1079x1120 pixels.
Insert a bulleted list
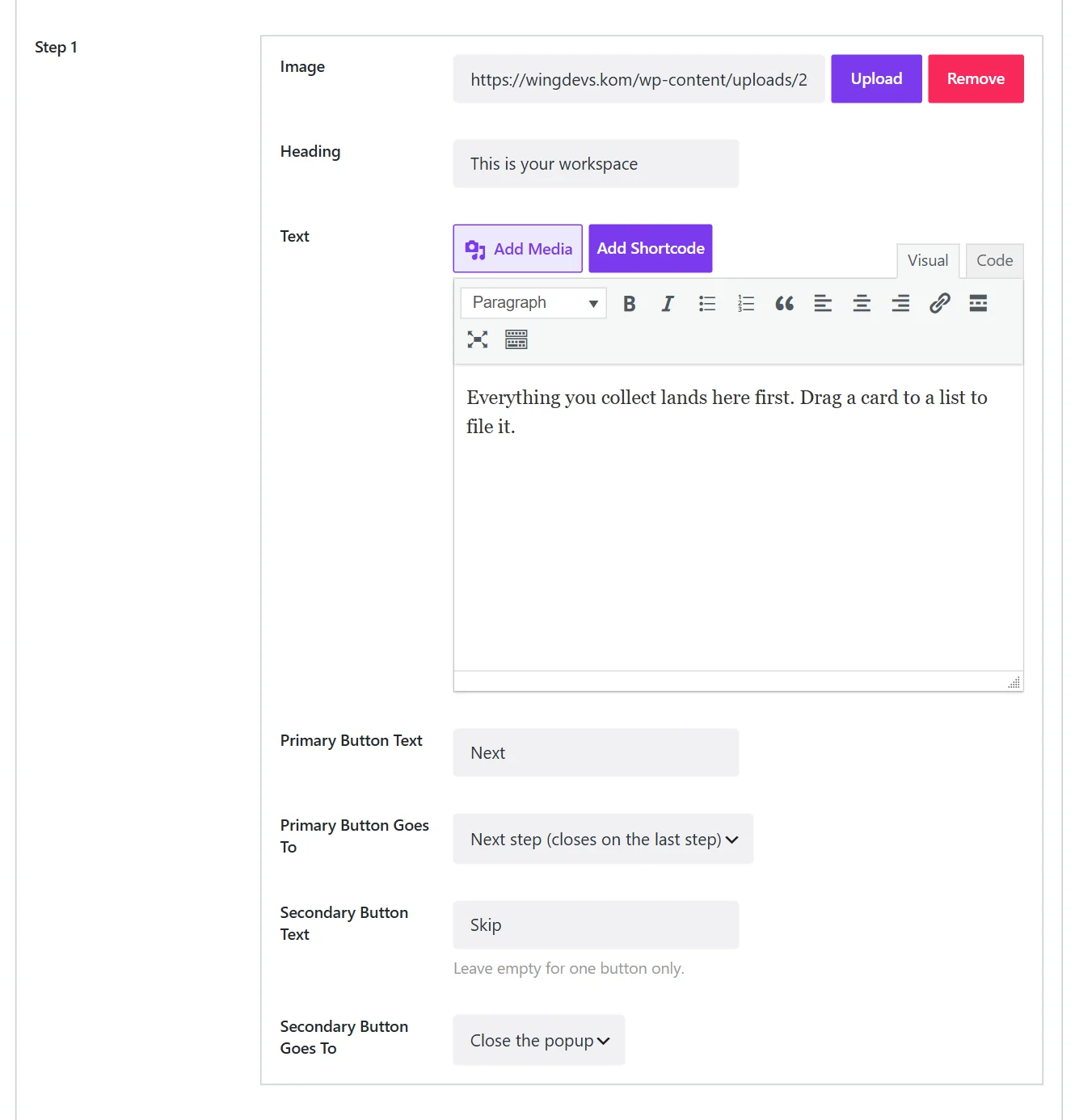click(x=706, y=304)
